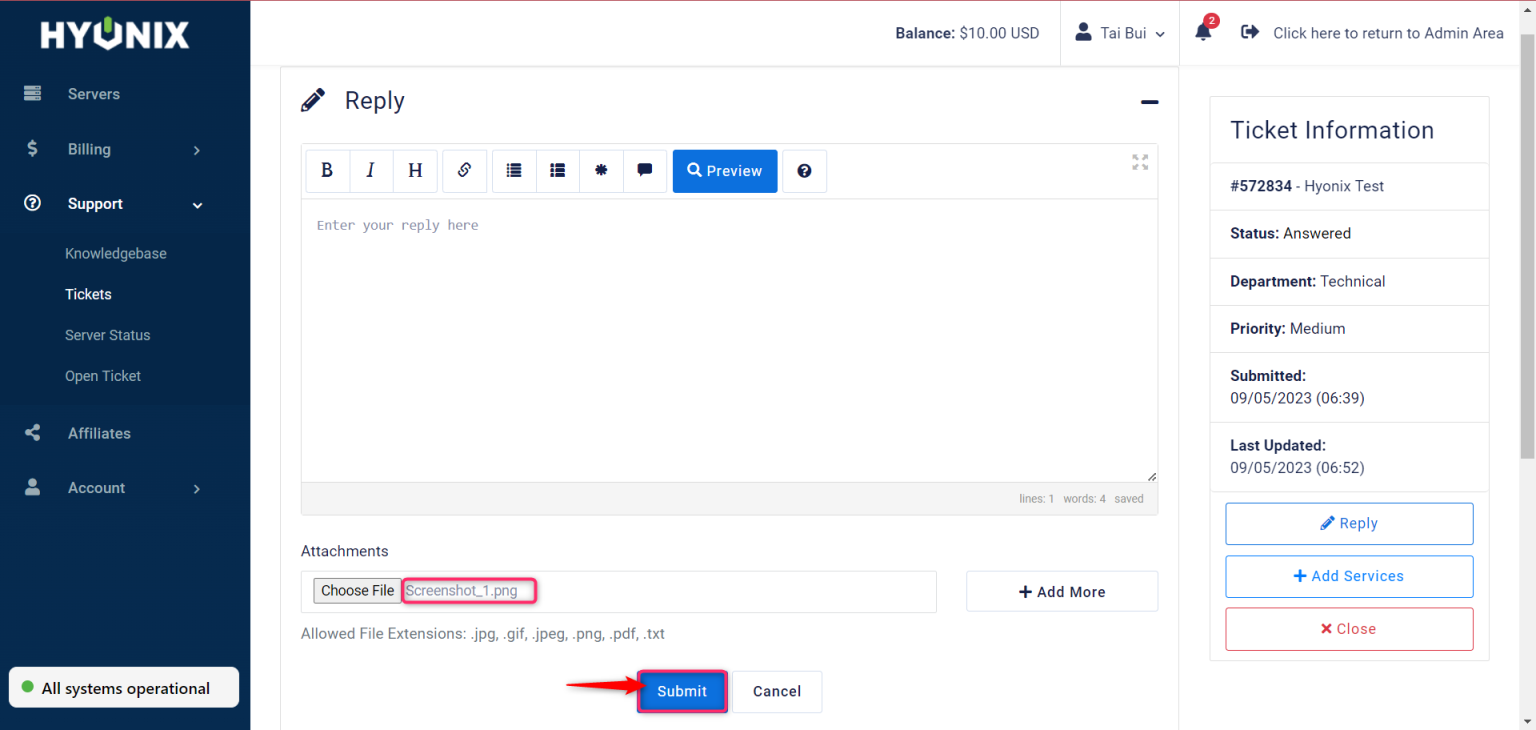The height and width of the screenshot is (730, 1536).
Task: Toggle bold formatting in the reply editor
Action: pyautogui.click(x=327, y=171)
